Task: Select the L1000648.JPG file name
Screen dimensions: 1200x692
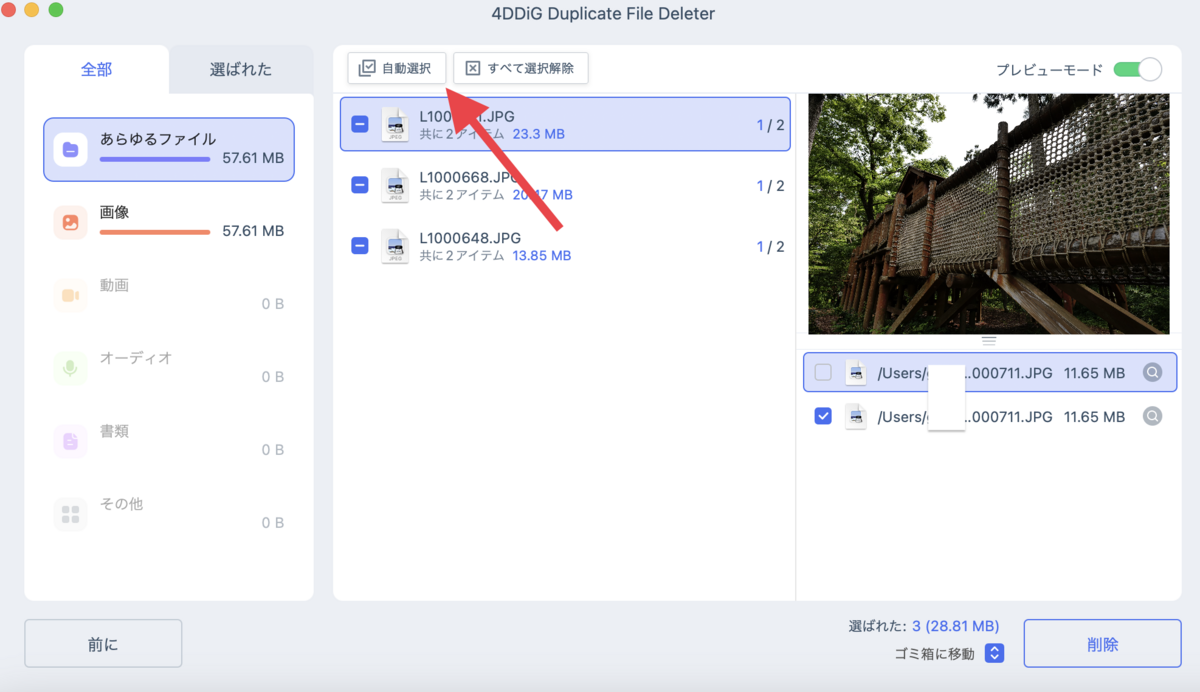Action: [470, 237]
